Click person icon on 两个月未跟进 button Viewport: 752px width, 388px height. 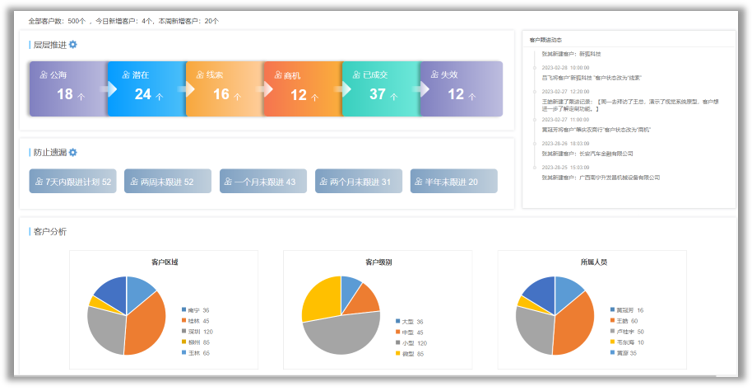(x=324, y=182)
